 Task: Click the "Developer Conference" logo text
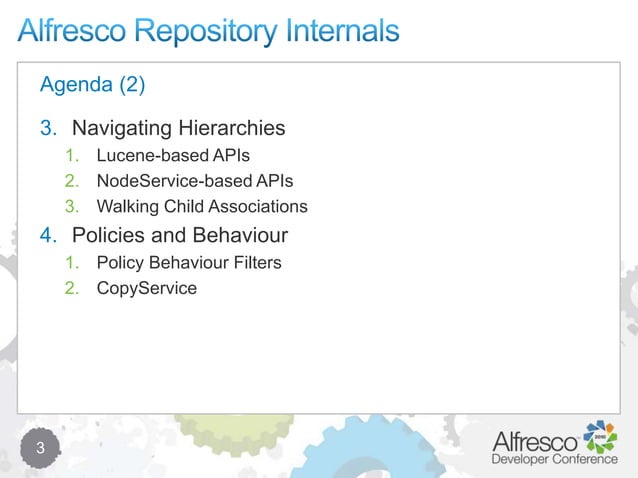click(x=555, y=459)
